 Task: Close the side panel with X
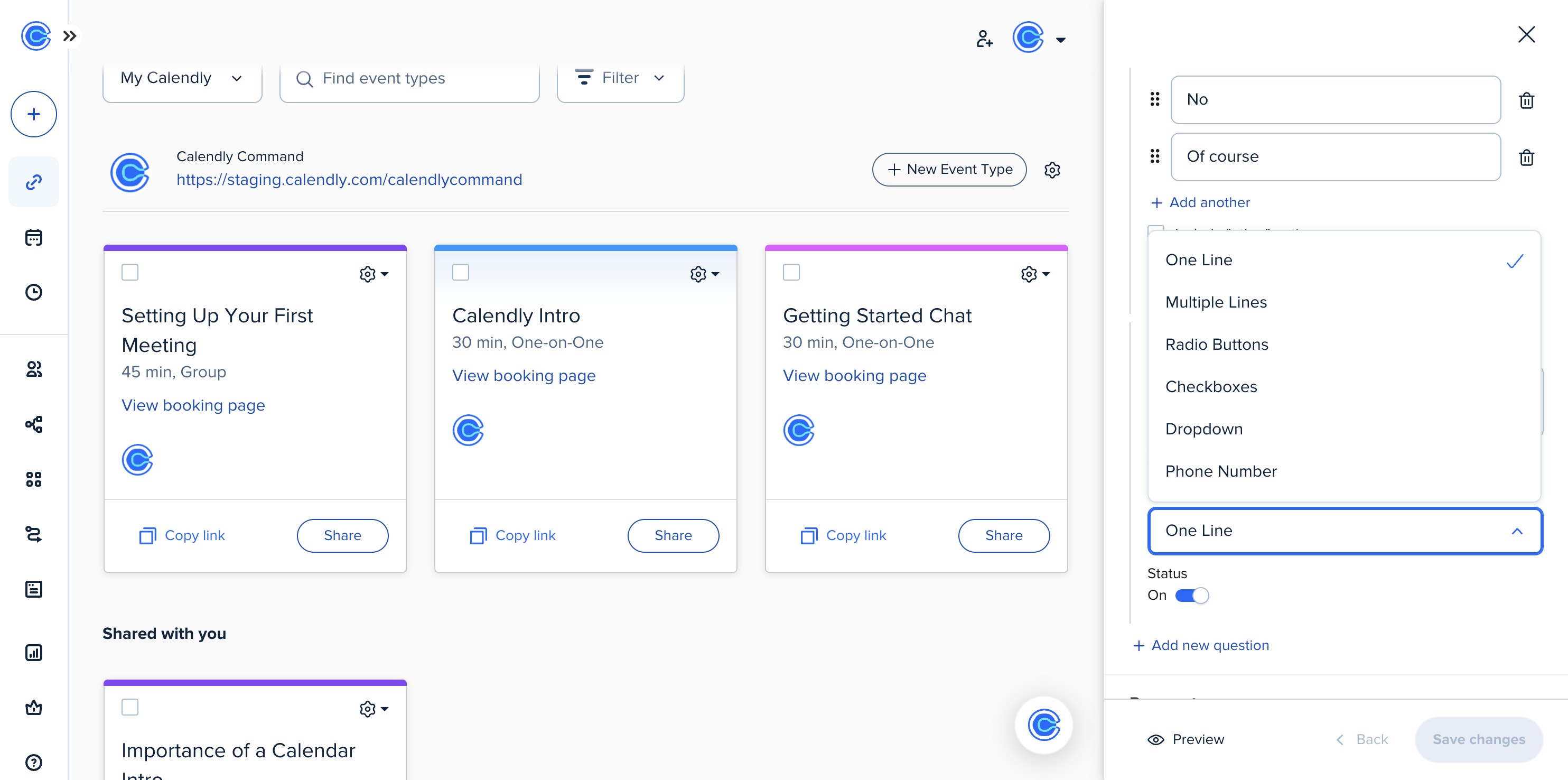click(1527, 35)
